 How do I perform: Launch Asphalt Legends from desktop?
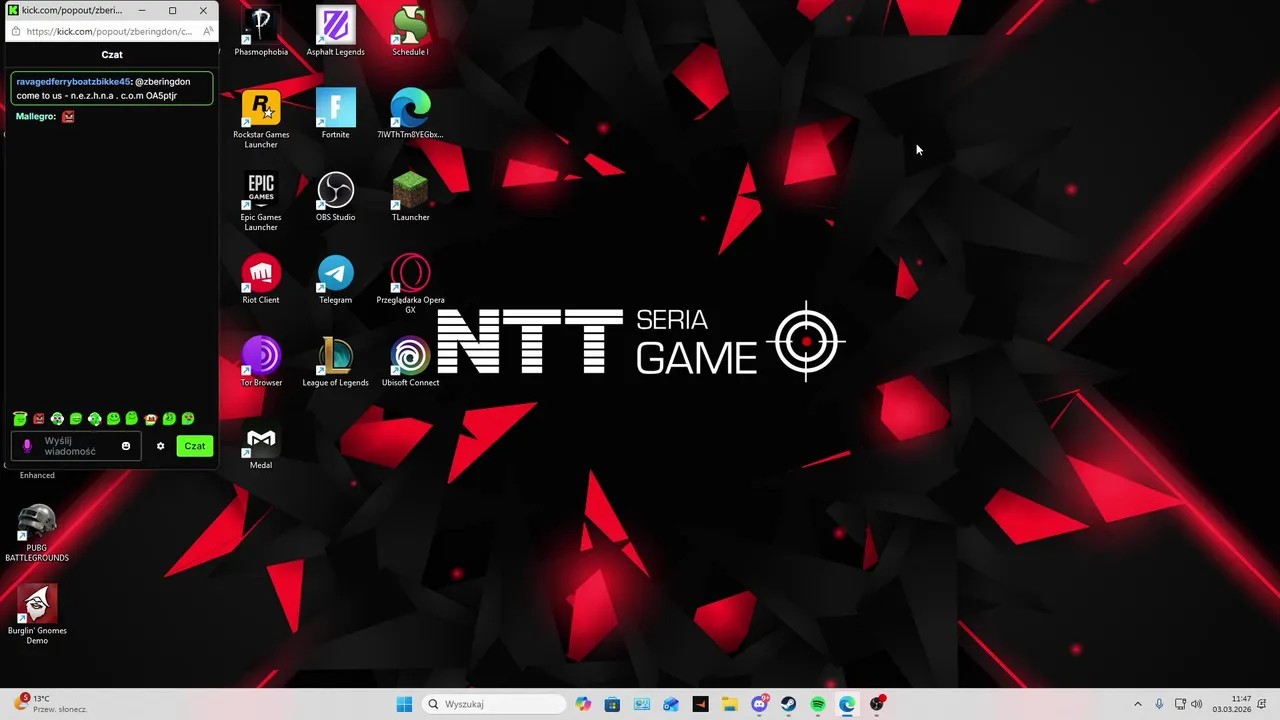point(335,31)
